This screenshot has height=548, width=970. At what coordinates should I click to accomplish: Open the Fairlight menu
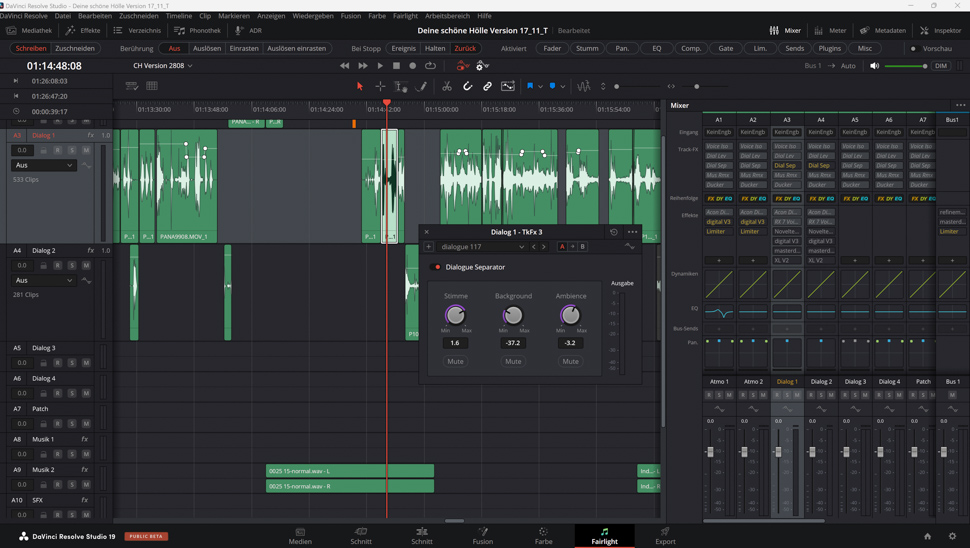[x=405, y=16]
